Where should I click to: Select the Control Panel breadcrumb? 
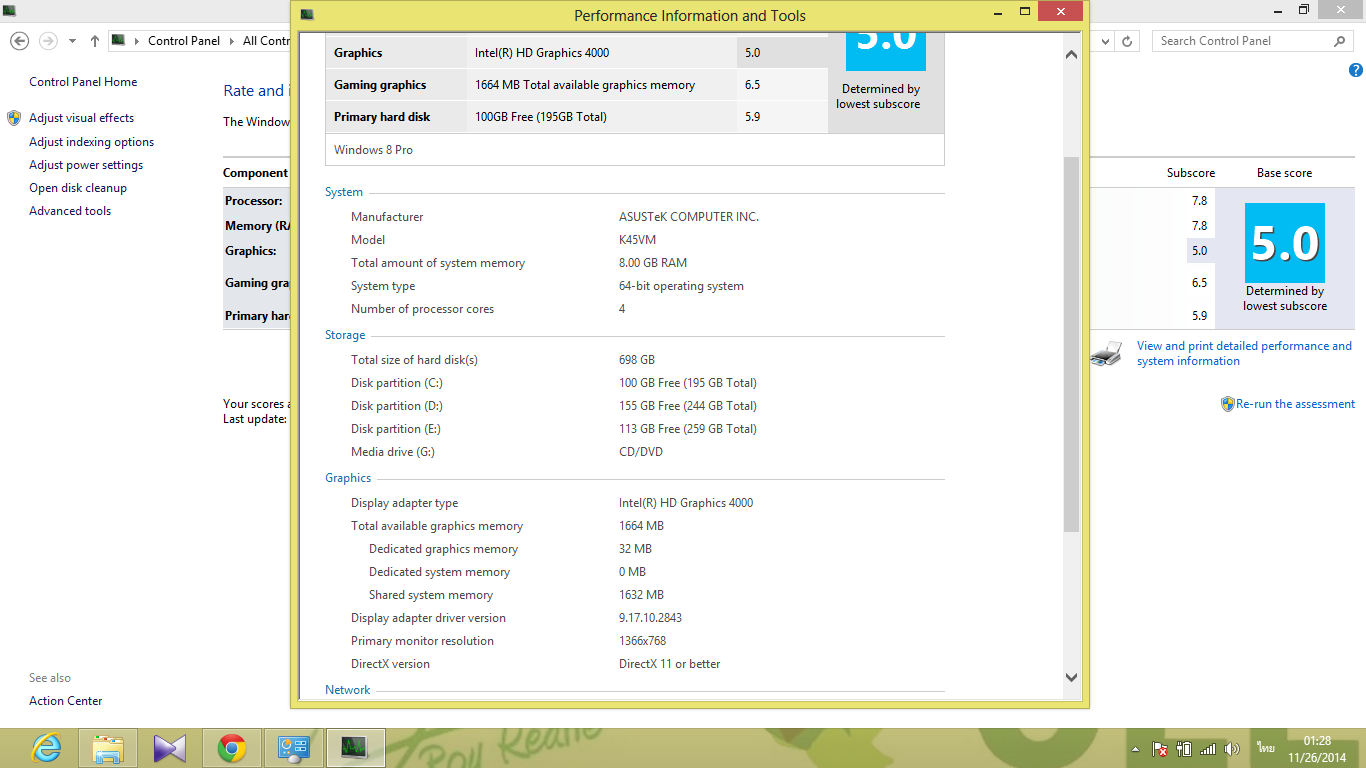[186, 41]
